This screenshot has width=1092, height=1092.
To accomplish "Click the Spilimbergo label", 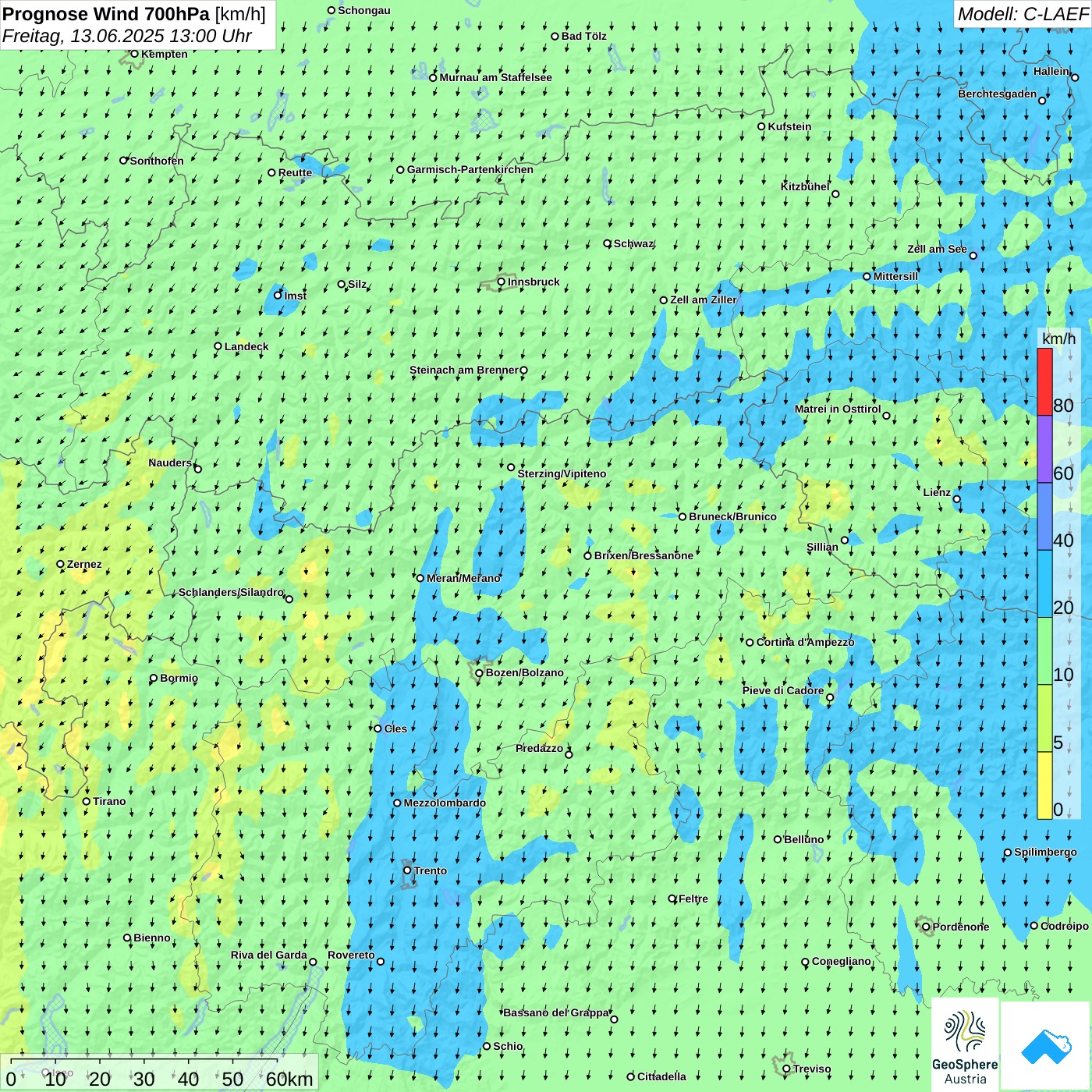I will pyautogui.click(x=1045, y=852).
